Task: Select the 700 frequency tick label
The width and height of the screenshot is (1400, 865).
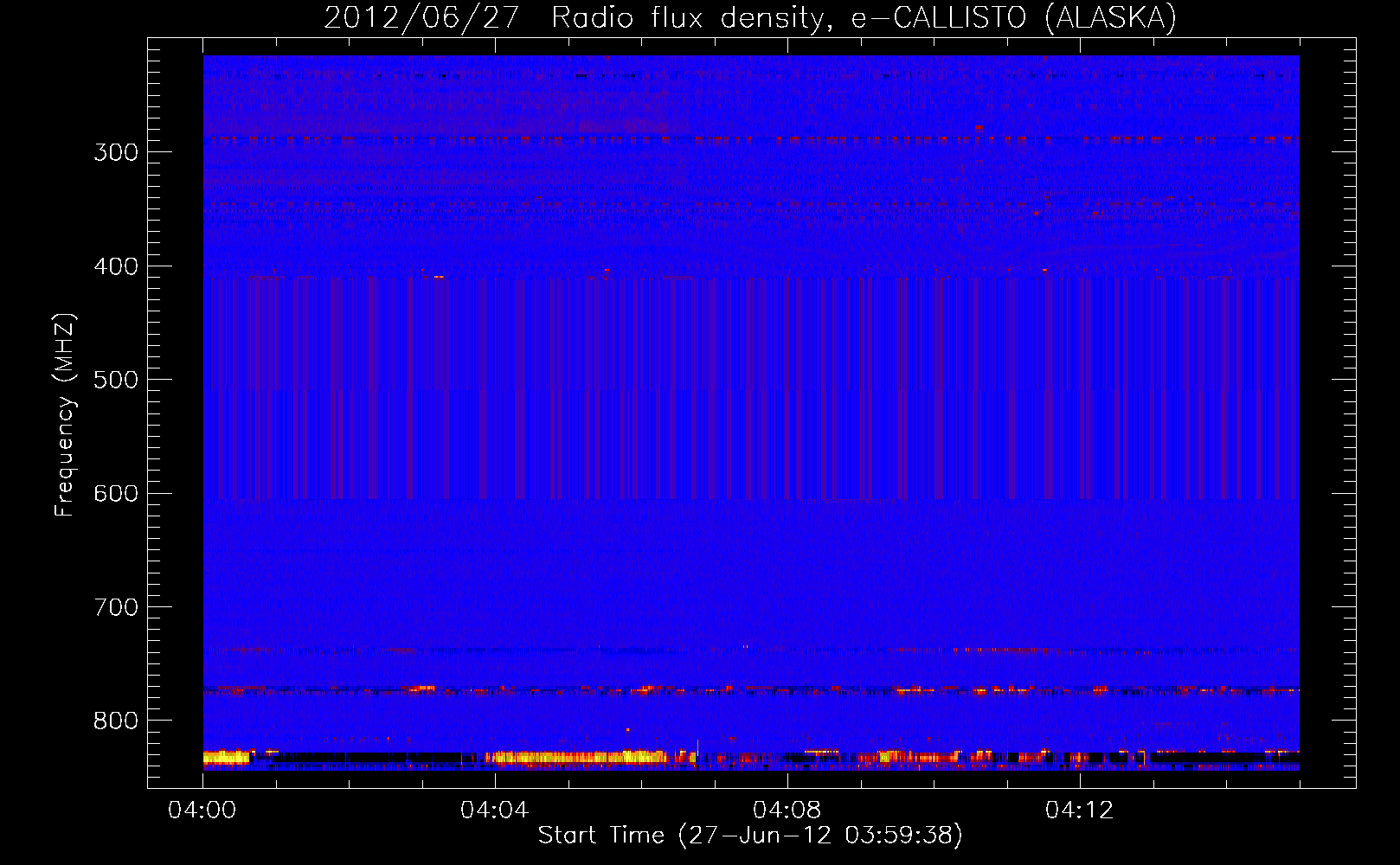Action: click(x=116, y=607)
